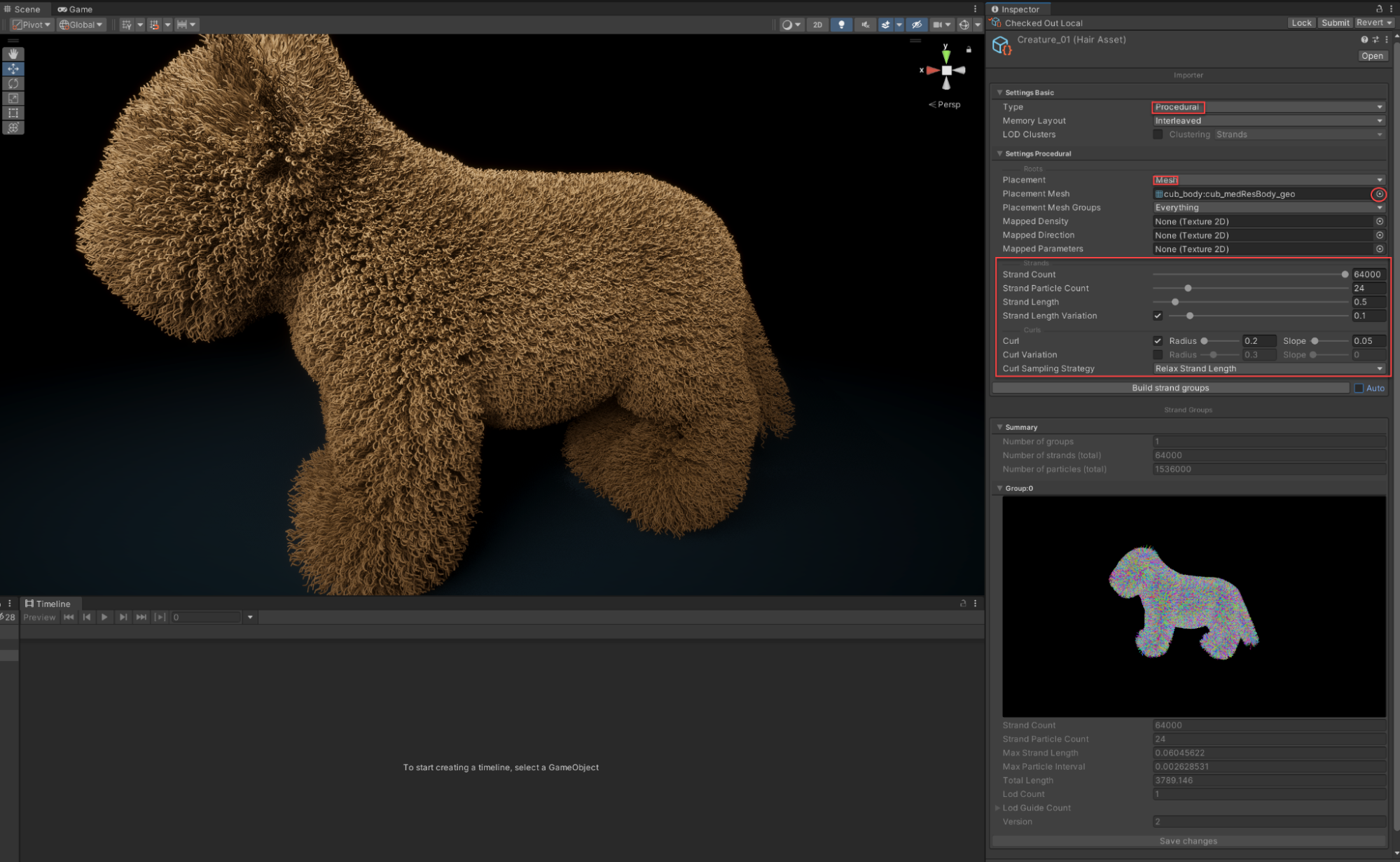Collapse the Settings Procedural section
1400x862 pixels.
click(x=999, y=153)
